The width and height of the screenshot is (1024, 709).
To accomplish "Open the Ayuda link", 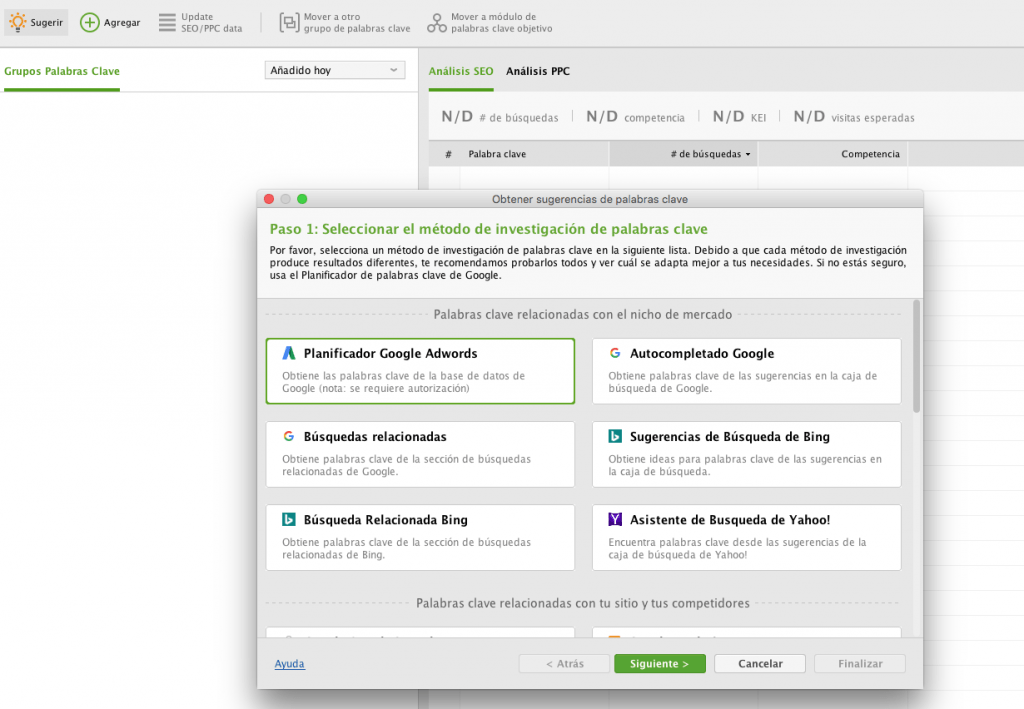I will [289, 663].
